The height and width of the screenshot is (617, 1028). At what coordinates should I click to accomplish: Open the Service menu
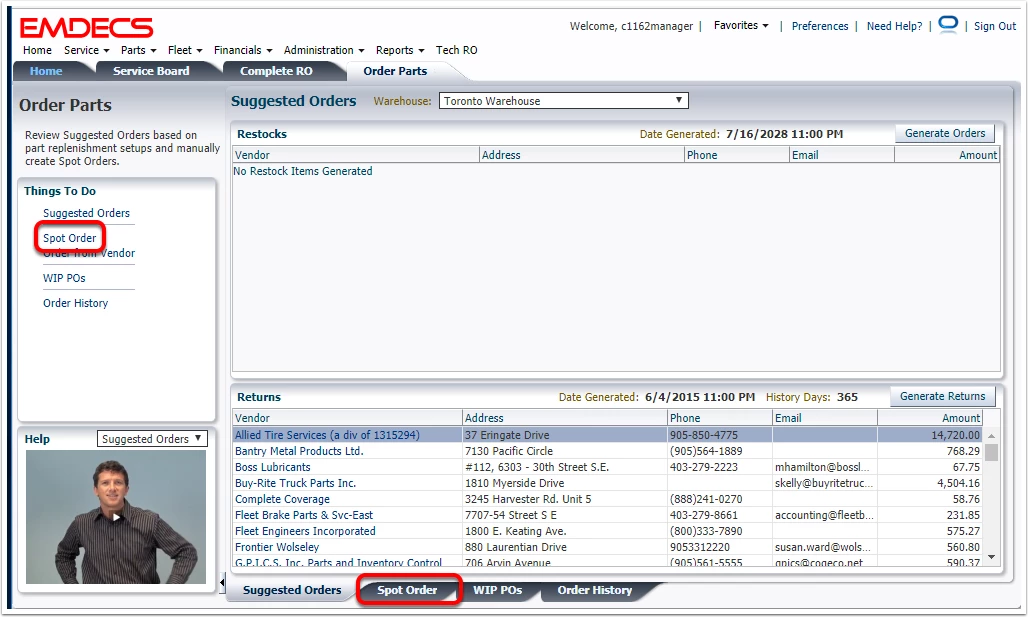pos(87,50)
